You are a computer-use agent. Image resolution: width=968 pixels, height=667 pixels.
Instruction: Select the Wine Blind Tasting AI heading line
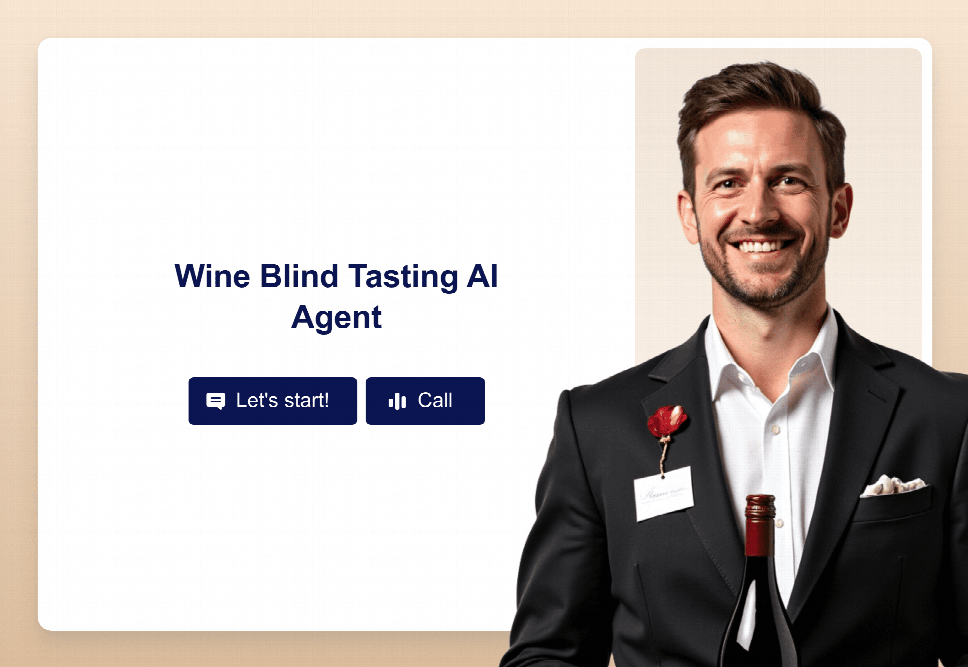pos(336,276)
